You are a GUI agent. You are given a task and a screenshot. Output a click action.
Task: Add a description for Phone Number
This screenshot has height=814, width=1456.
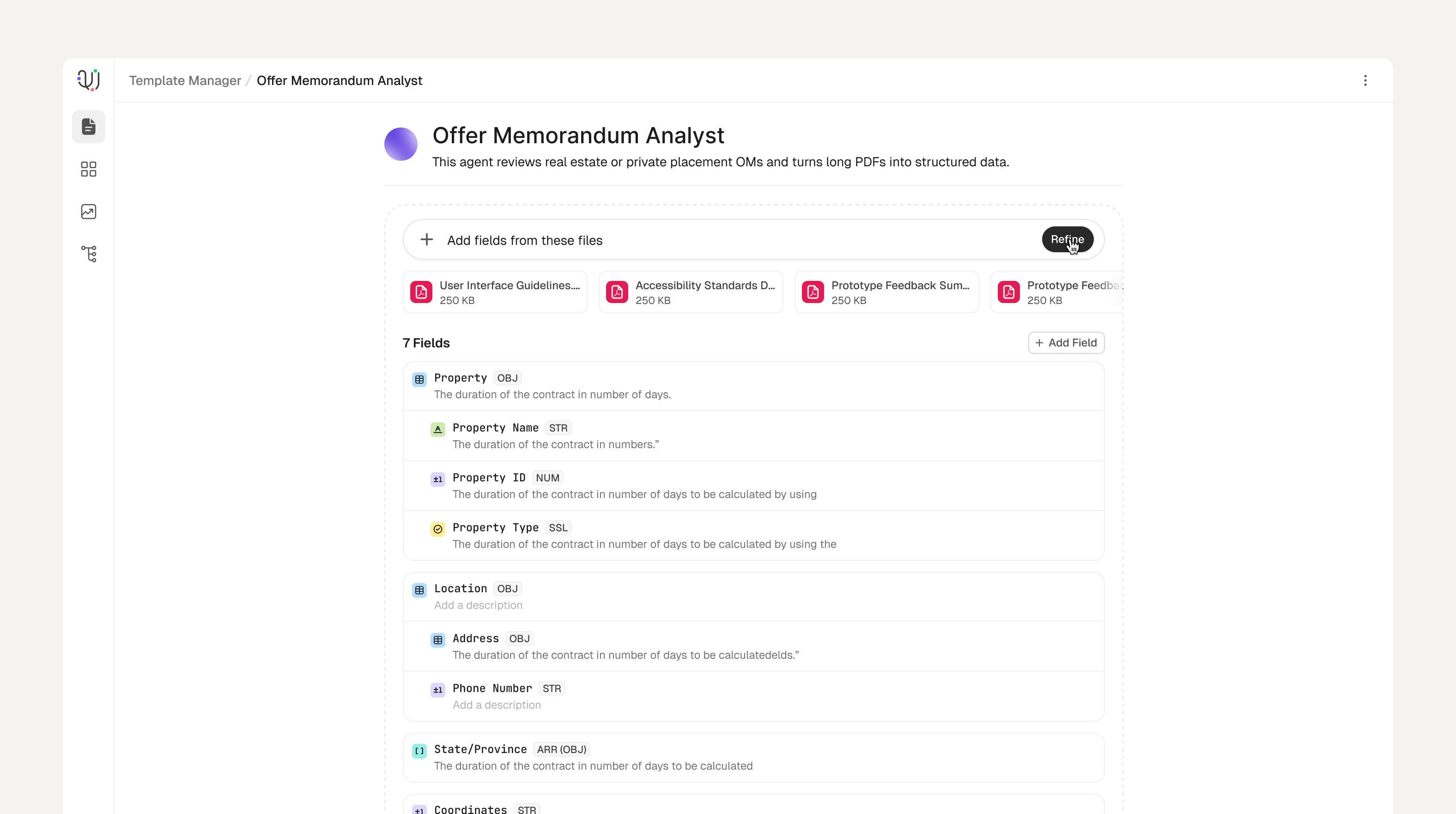496,705
